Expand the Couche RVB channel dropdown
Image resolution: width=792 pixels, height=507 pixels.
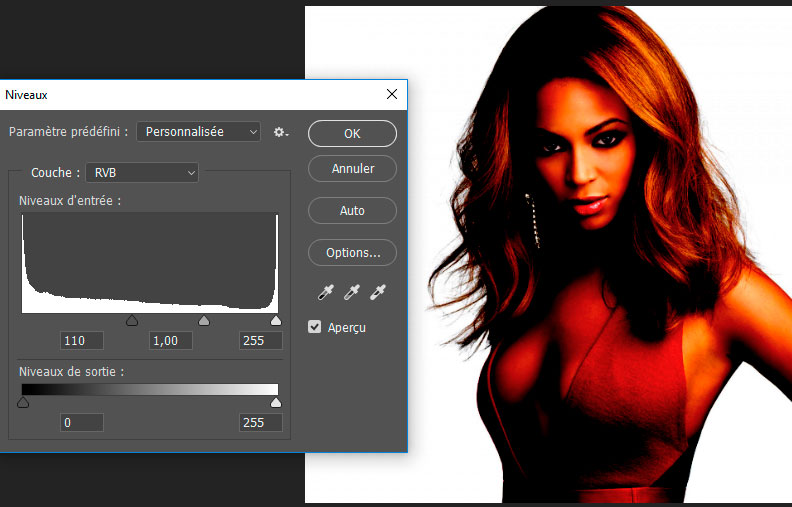coord(142,173)
